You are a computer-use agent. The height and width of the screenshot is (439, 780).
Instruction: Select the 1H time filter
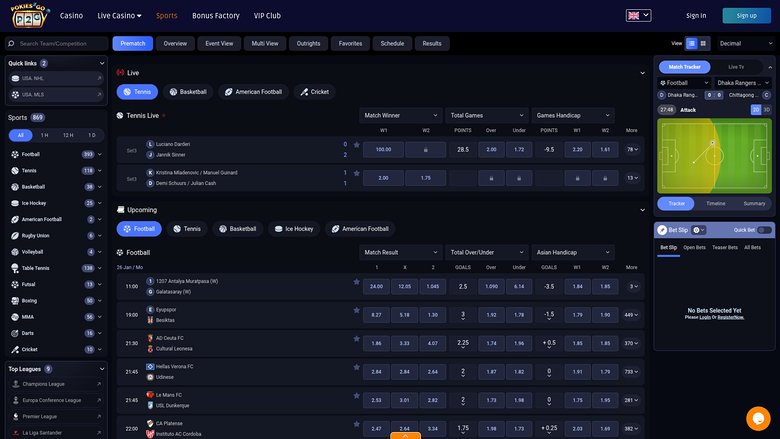point(44,135)
